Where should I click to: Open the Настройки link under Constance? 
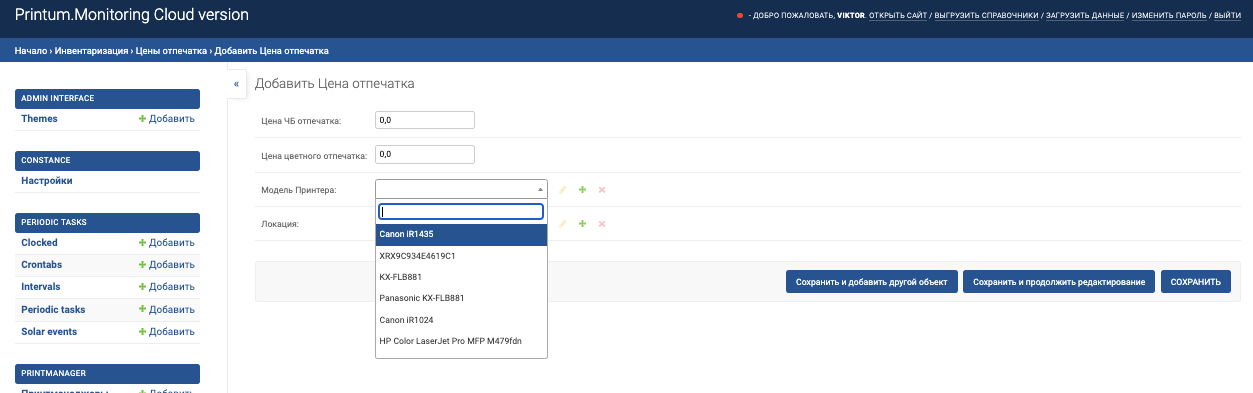click(x=47, y=181)
